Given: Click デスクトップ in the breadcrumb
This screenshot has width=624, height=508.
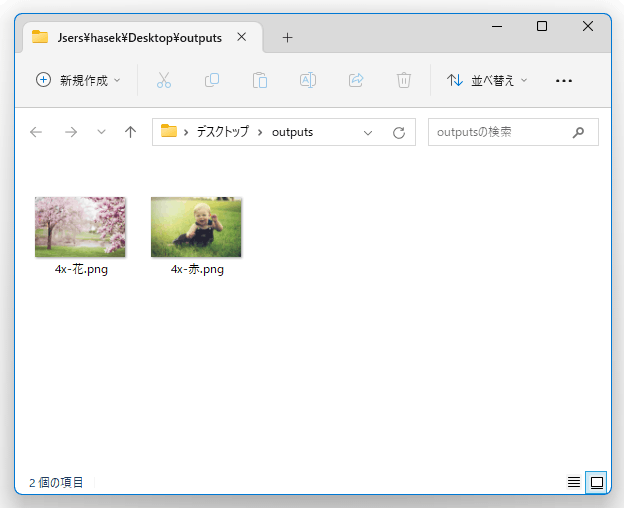Looking at the screenshot, I should (222, 132).
